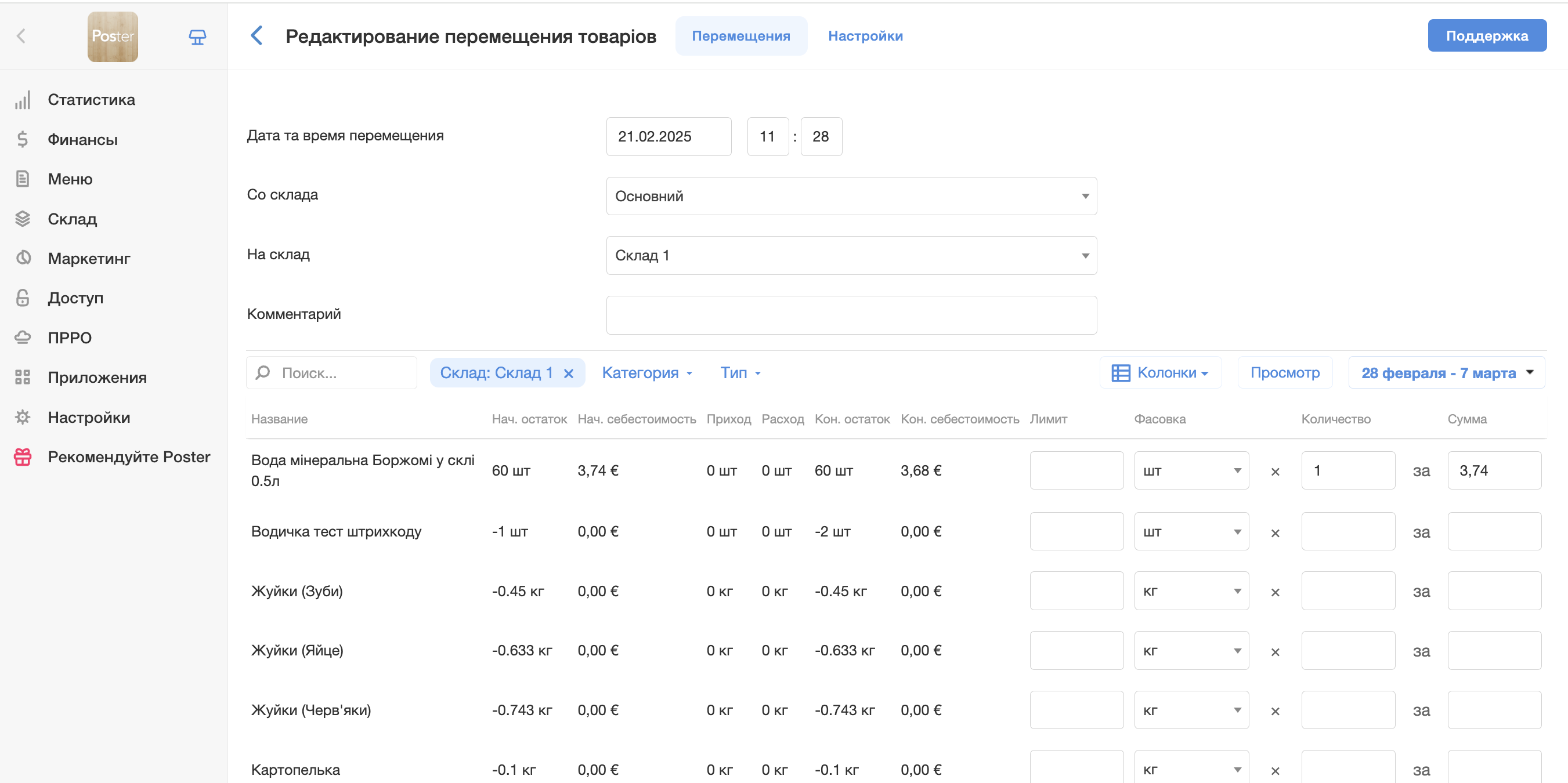This screenshot has height=783, width=1568.
Task: Click the Комментарий input field
Action: [x=851, y=315]
